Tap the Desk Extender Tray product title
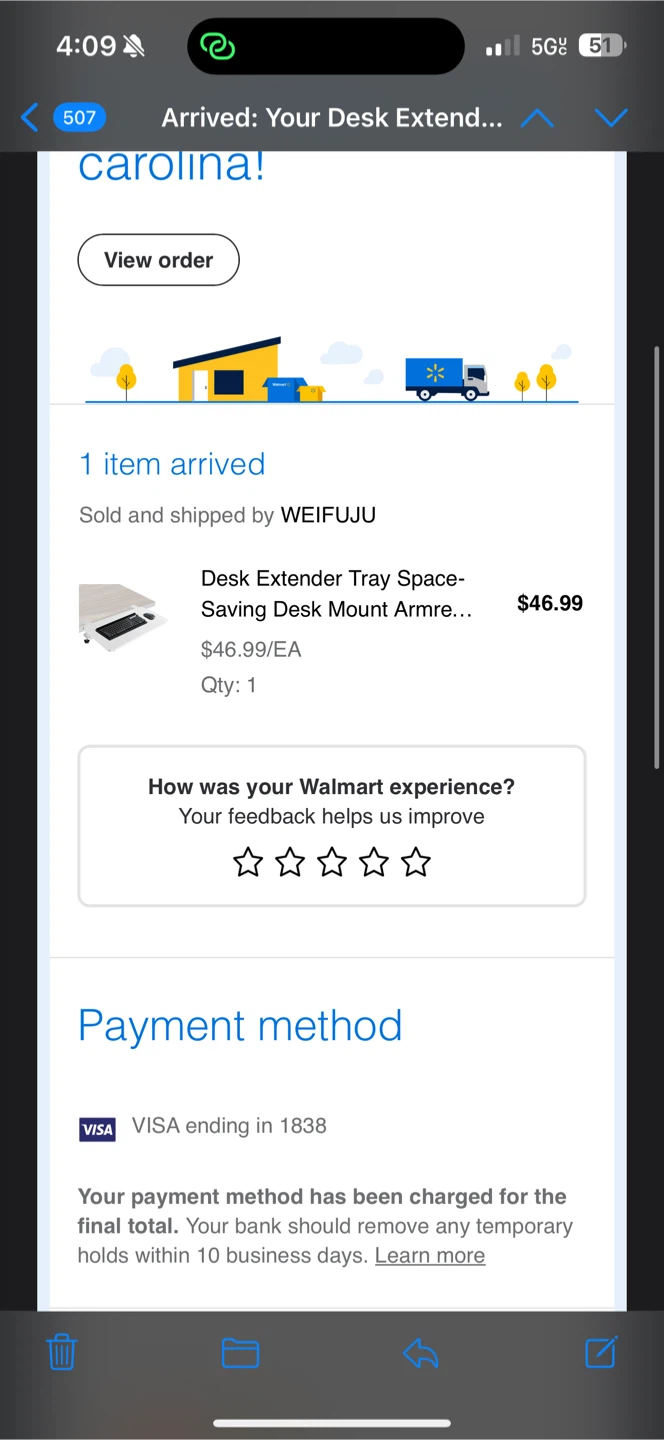The image size is (664, 1440). [336, 593]
